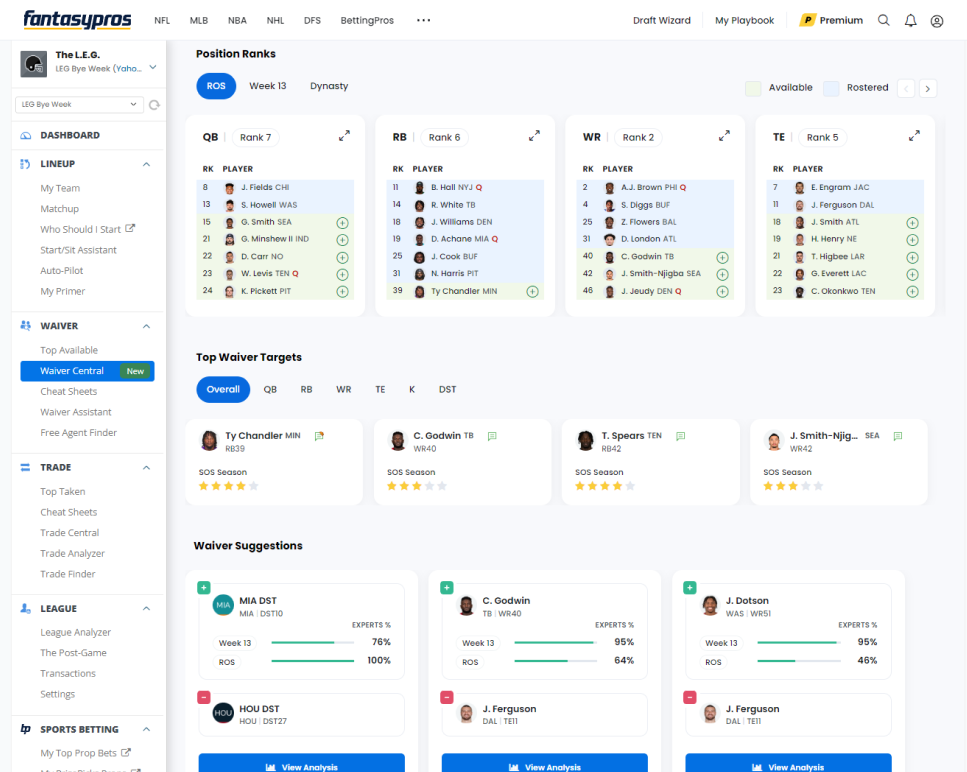Open C. Godwin's note icon in waiver targets
This screenshot has width=967, height=772.
pyautogui.click(x=492, y=436)
